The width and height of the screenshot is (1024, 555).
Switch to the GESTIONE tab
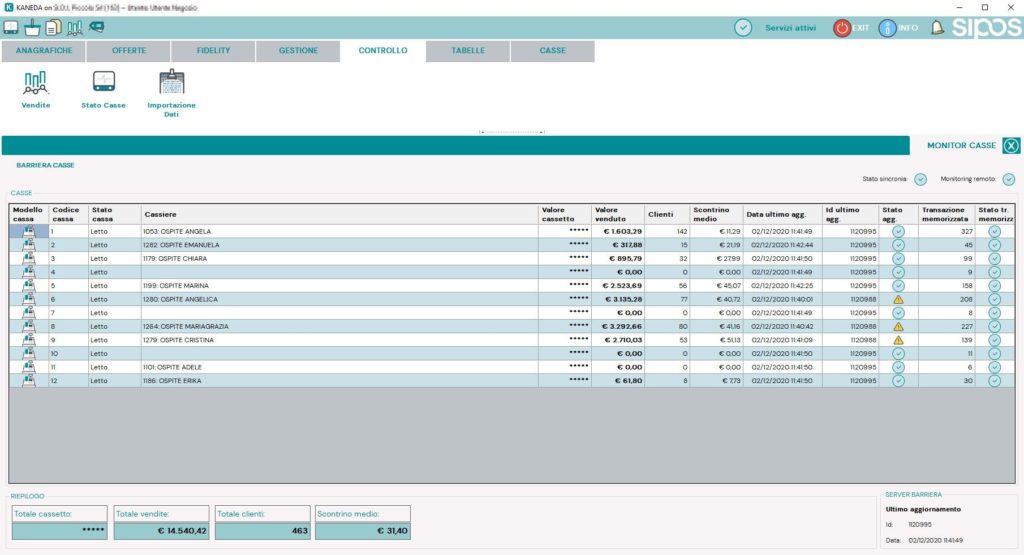pyautogui.click(x=298, y=51)
